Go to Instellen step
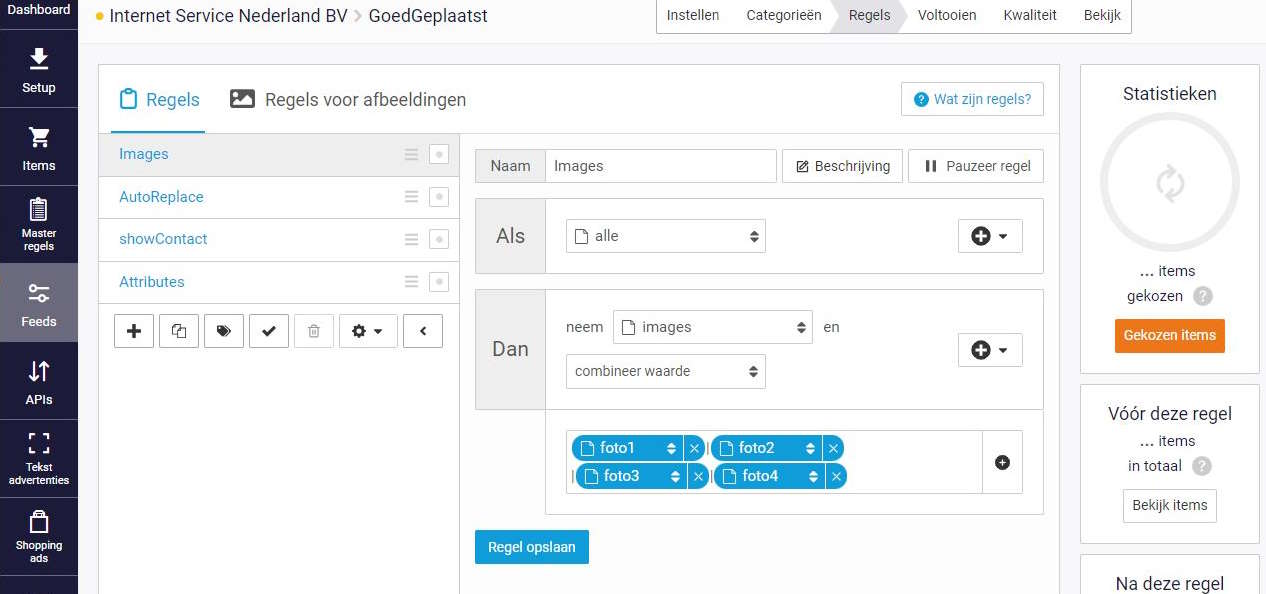Screen dimensions: 1266x594 pos(693,15)
